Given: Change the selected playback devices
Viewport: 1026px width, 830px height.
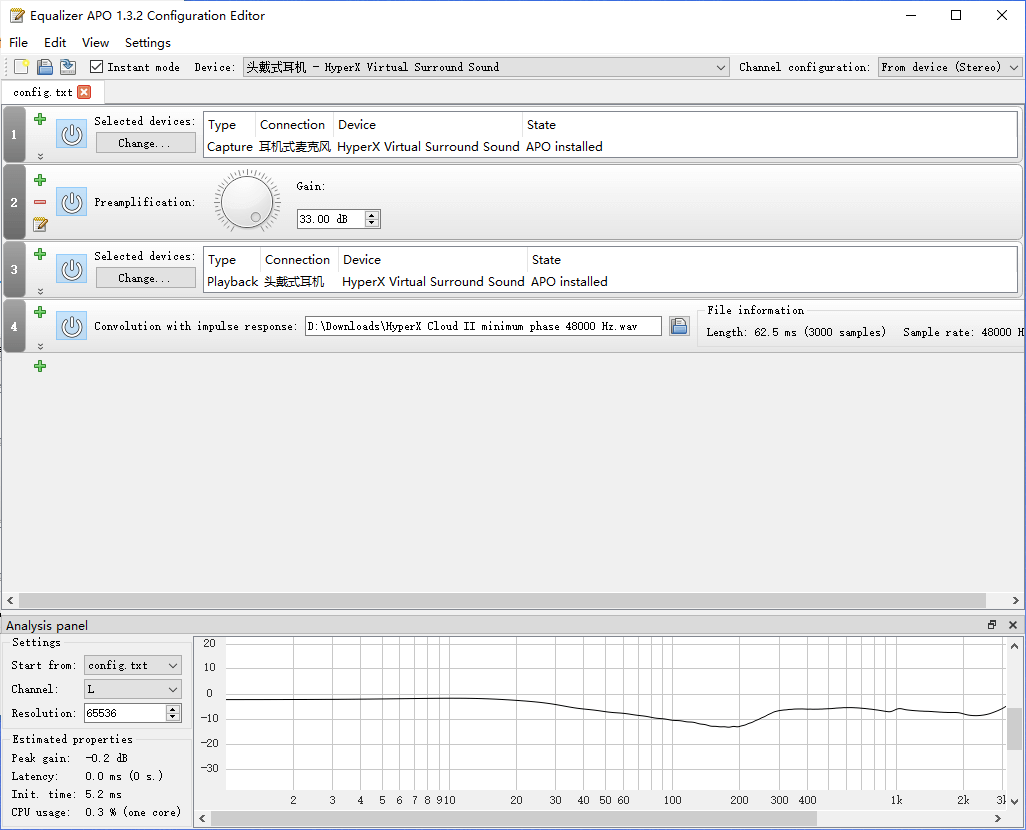Looking at the screenshot, I should click(145, 277).
